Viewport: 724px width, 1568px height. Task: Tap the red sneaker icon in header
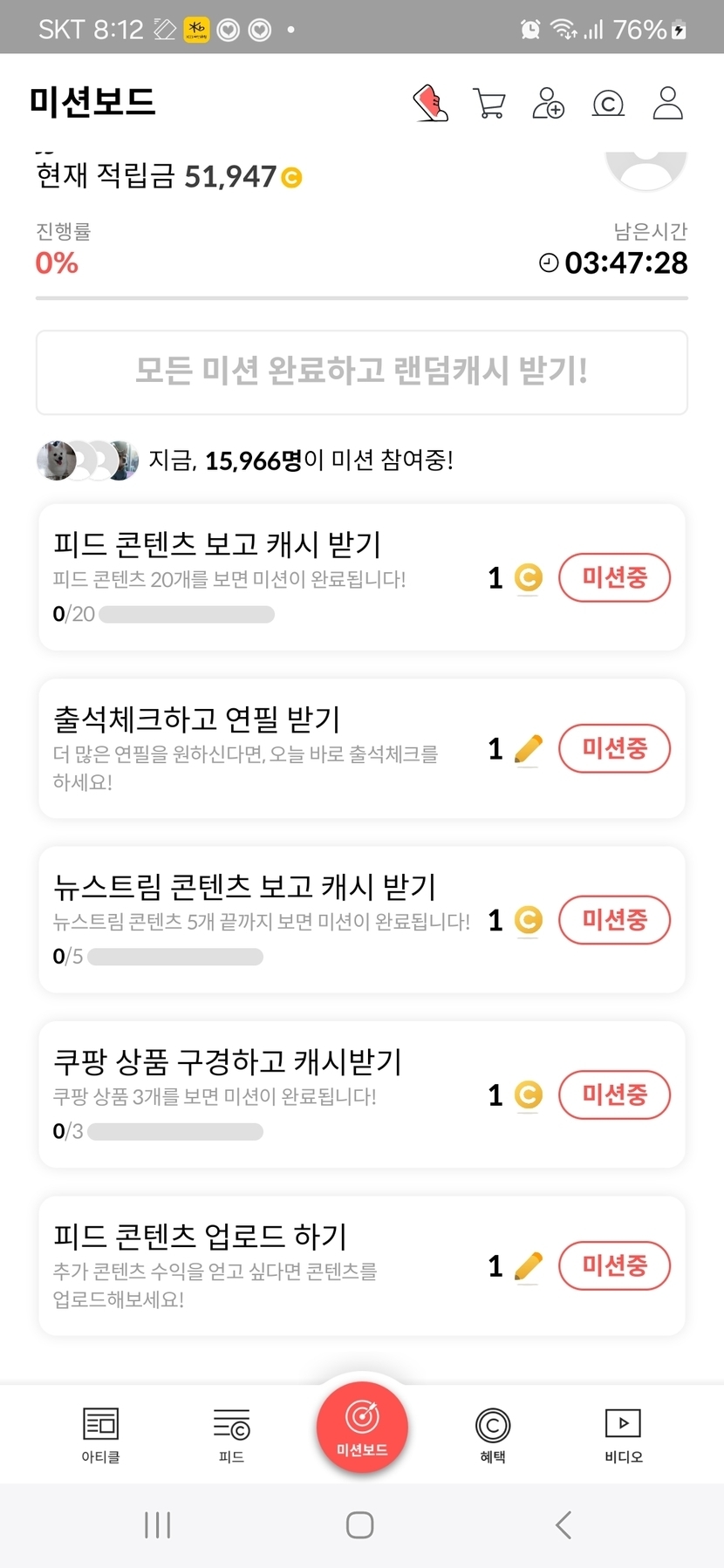click(430, 103)
